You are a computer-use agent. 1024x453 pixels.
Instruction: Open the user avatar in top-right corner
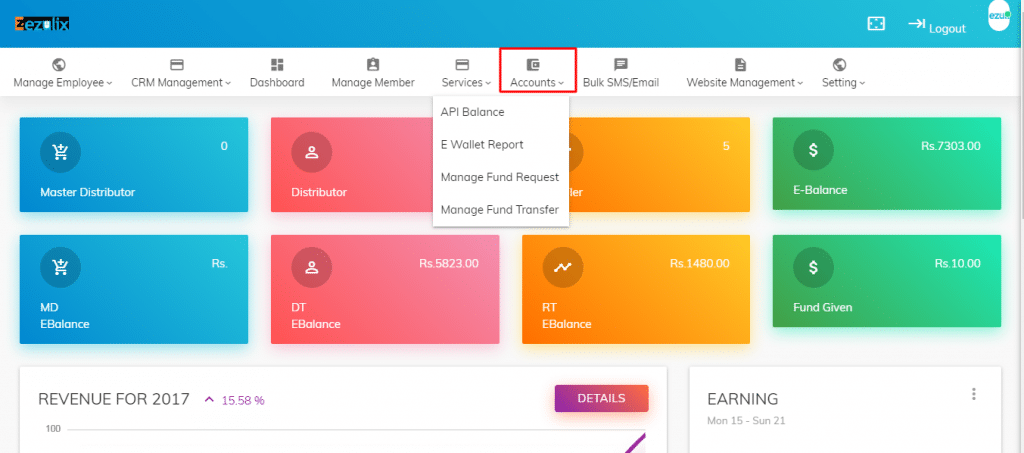[999, 18]
